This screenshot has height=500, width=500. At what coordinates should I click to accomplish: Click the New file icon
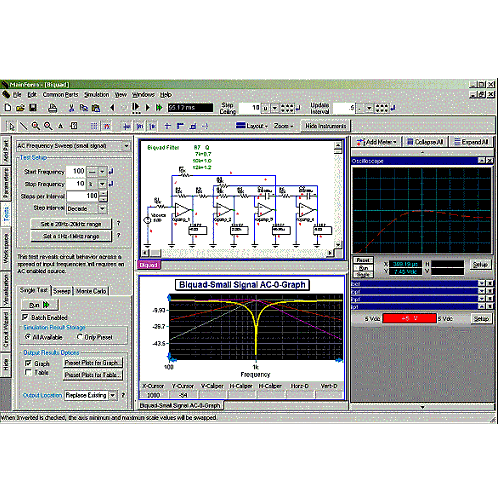click(8, 108)
